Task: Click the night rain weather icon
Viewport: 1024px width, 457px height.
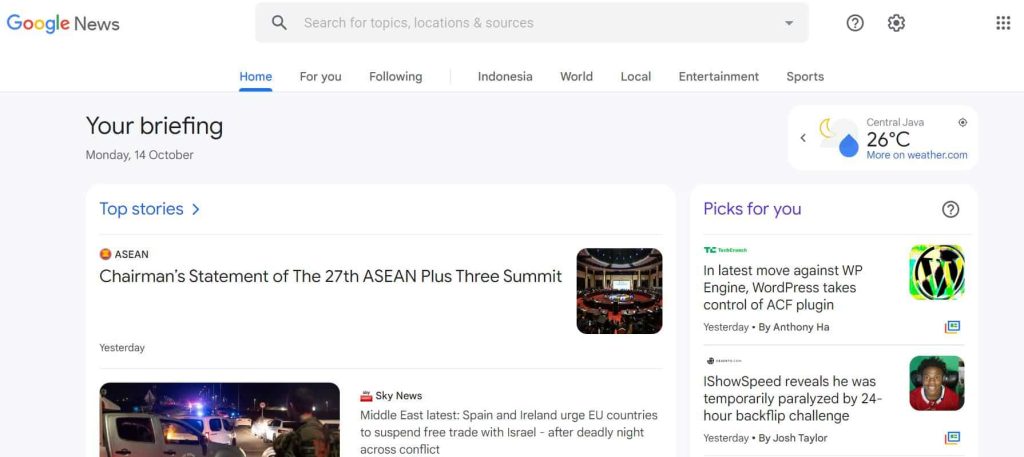Action: pos(839,138)
